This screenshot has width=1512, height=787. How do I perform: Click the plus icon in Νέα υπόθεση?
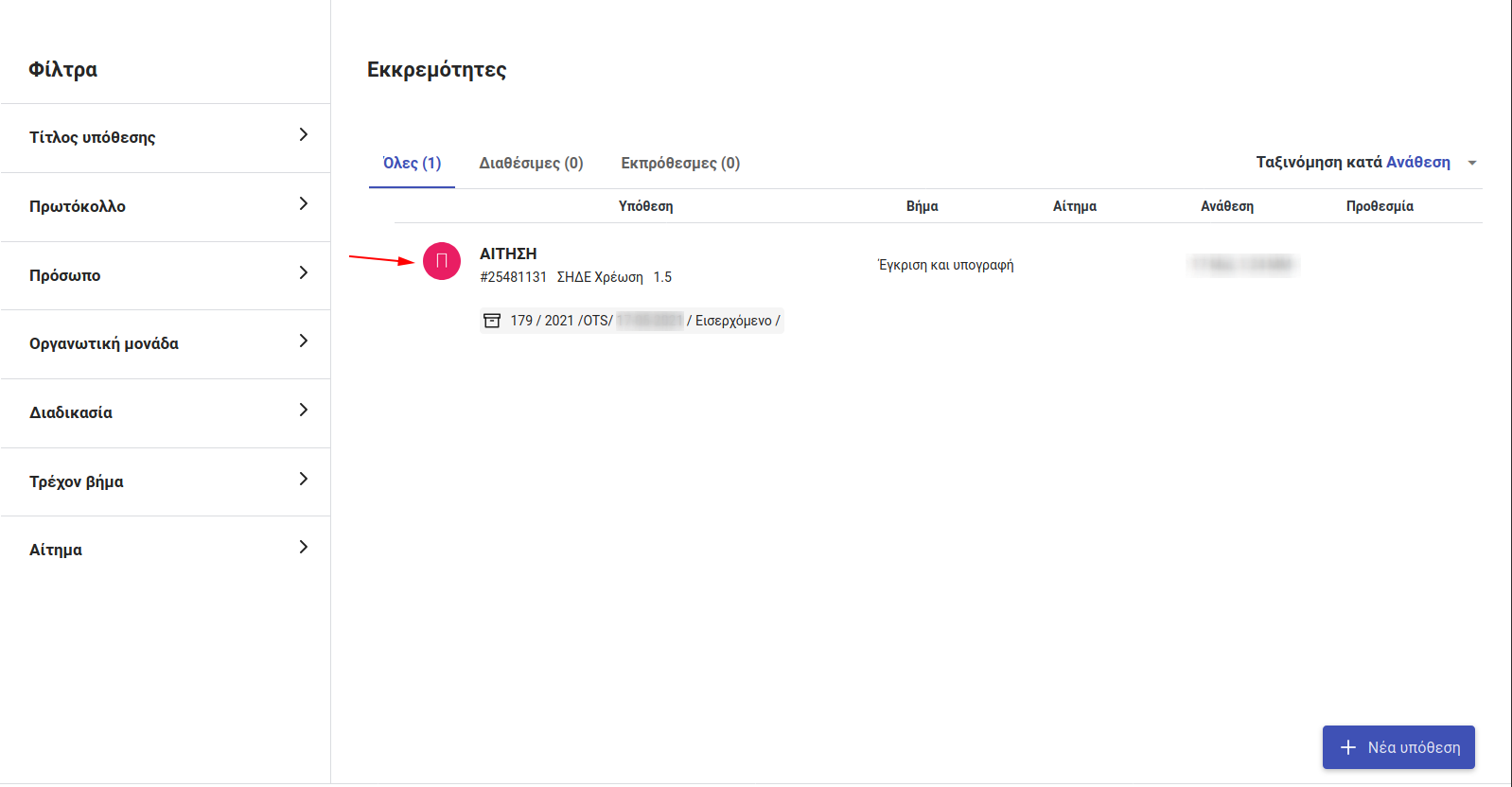(x=1348, y=747)
